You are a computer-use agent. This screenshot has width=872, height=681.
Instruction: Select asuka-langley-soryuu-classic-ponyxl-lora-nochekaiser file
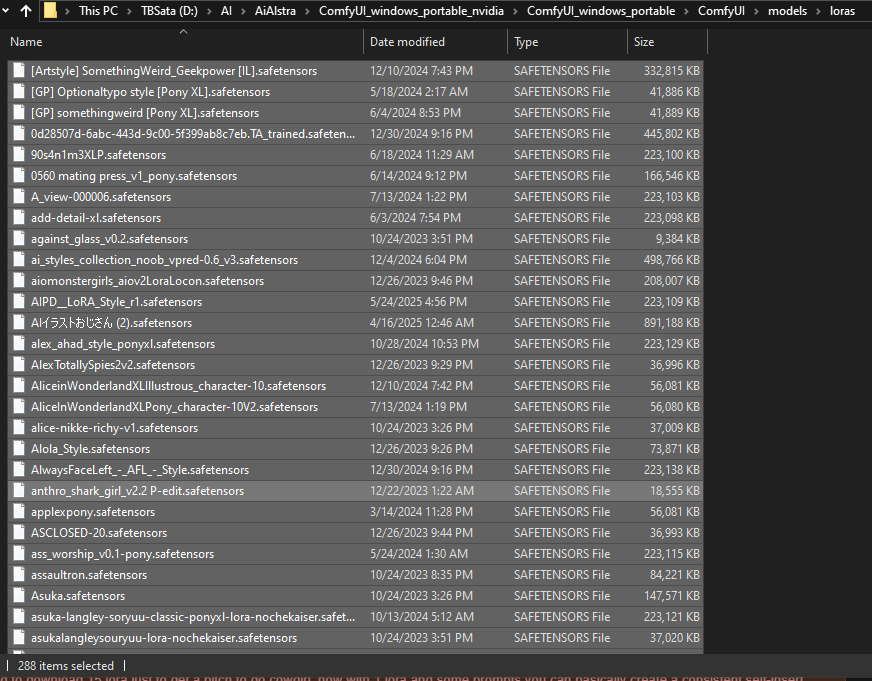(x=192, y=617)
